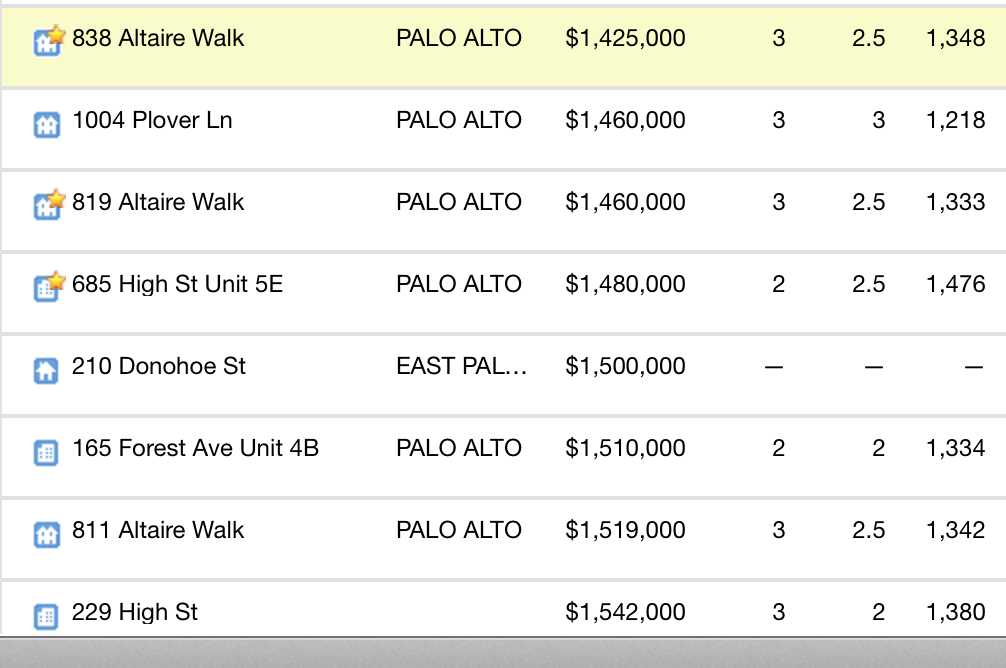The image size is (1006, 668).
Task: Click the $1,542,000 price in the 229 High St row
Action: coord(625,612)
